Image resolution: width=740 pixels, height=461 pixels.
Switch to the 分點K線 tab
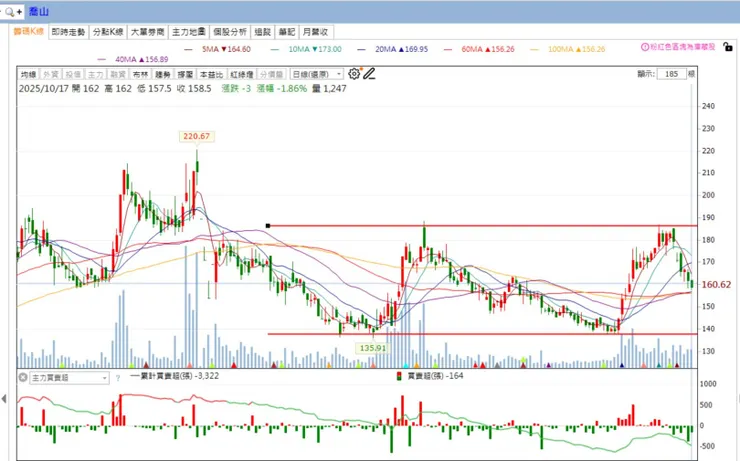(x=108, y=32)
